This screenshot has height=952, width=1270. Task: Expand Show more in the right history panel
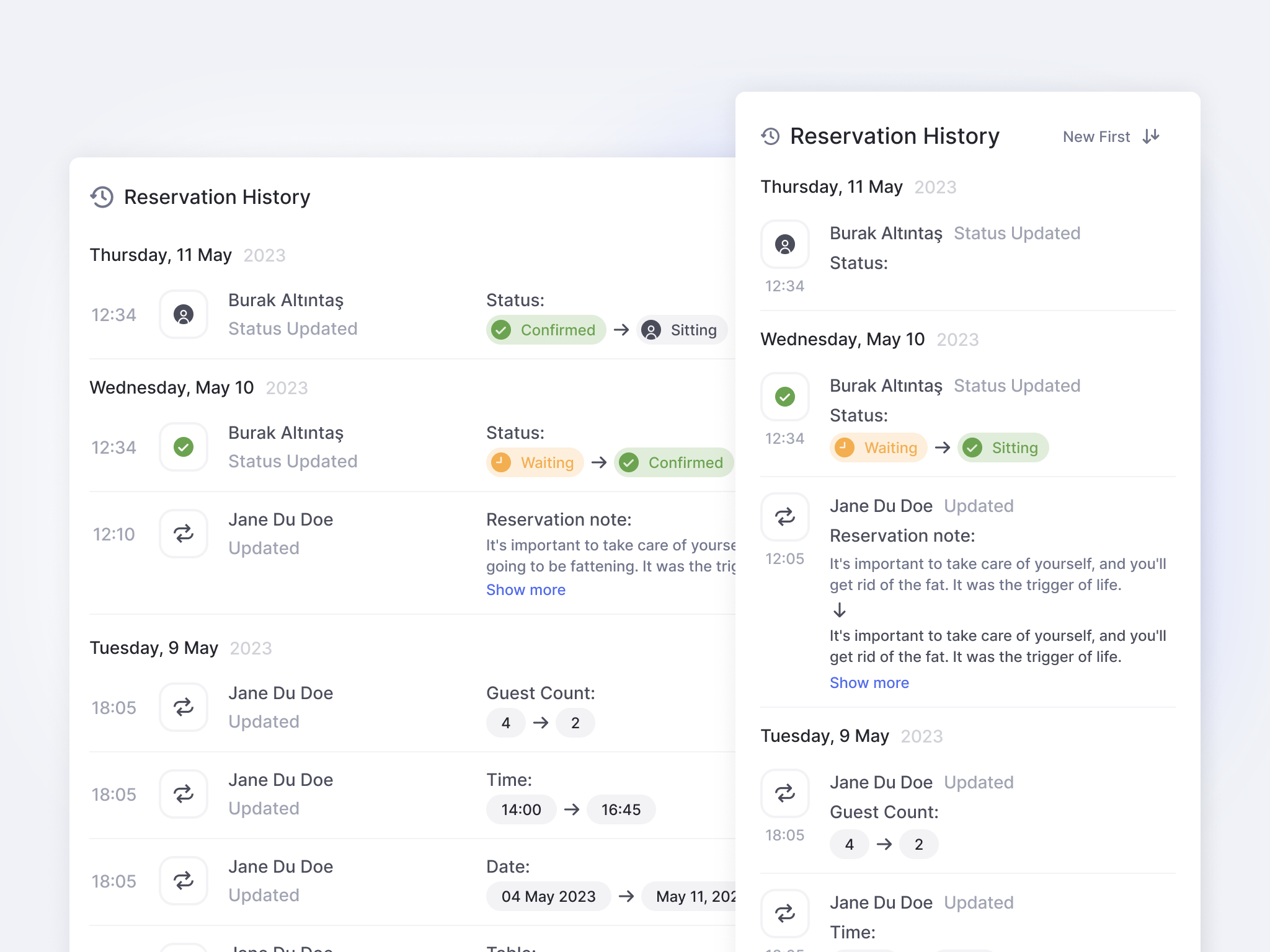[x=869, y=682]
